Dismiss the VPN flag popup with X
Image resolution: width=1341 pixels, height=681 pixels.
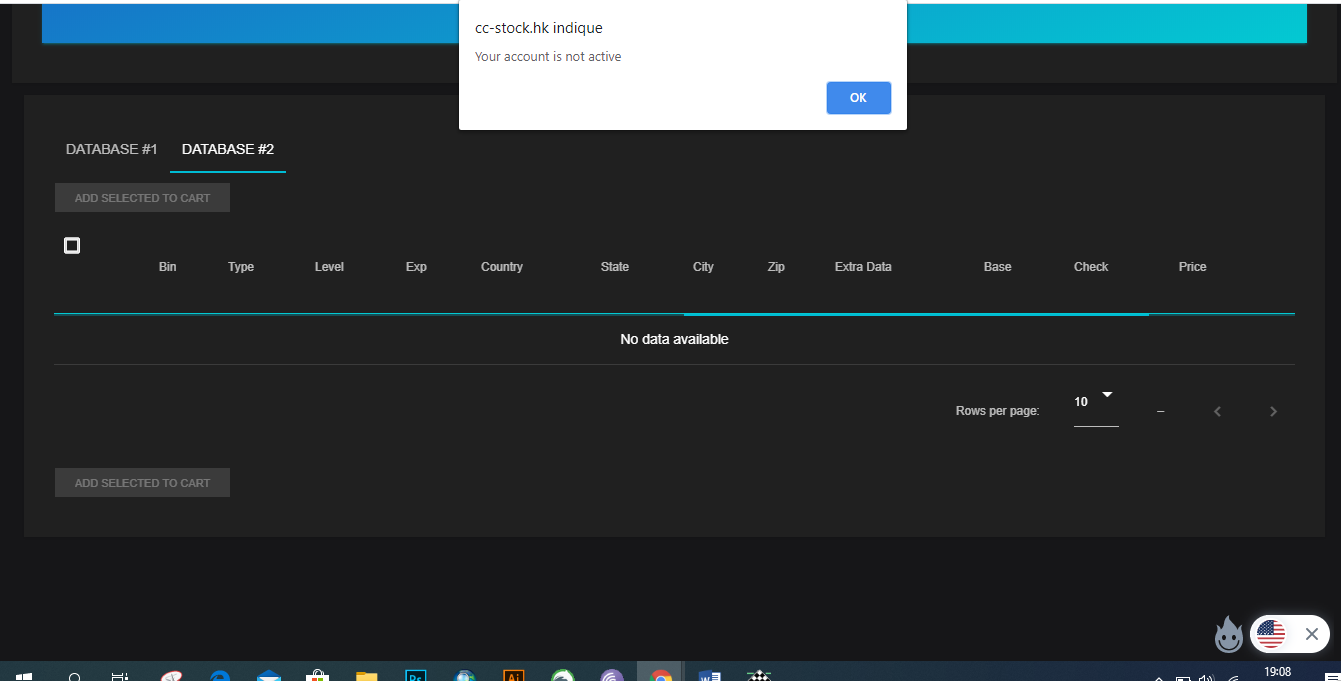click(x=1312, y=634)
